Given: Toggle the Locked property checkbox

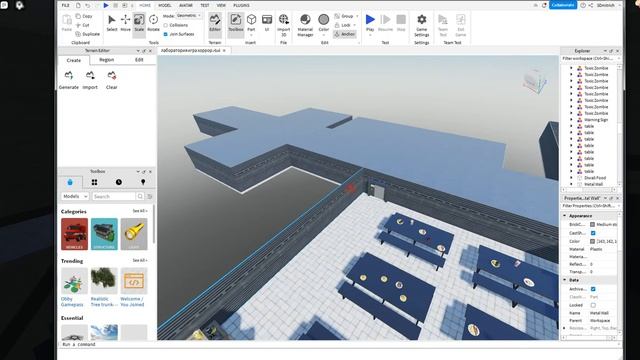Looking at the screenshot, I should coord(593,305).
